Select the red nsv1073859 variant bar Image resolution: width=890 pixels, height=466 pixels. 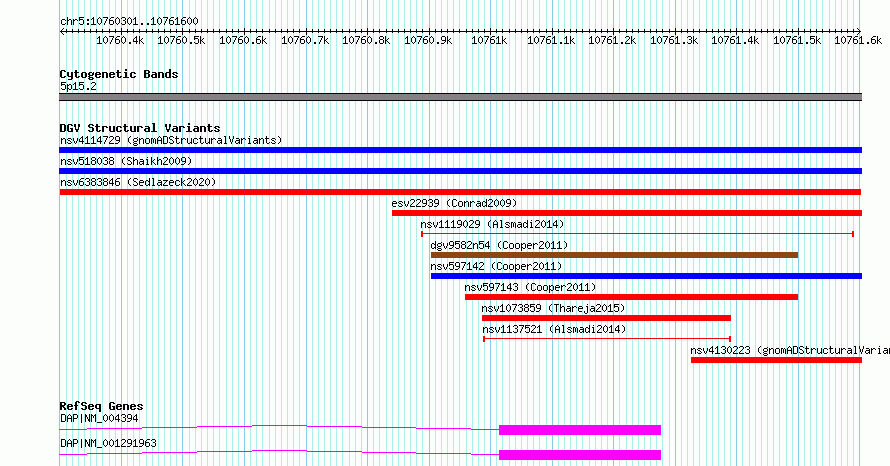pyautogui.click(x=606, y=318)
